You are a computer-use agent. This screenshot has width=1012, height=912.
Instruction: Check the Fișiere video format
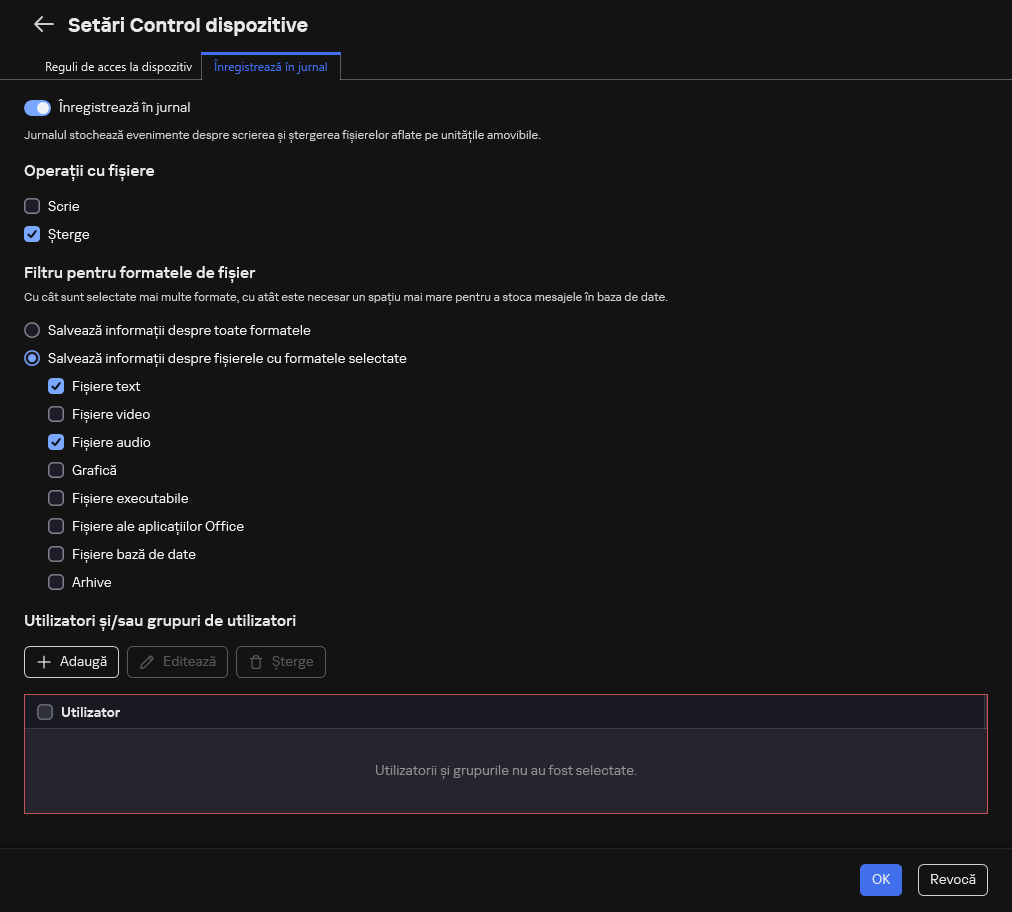click(x=56, y=414)
